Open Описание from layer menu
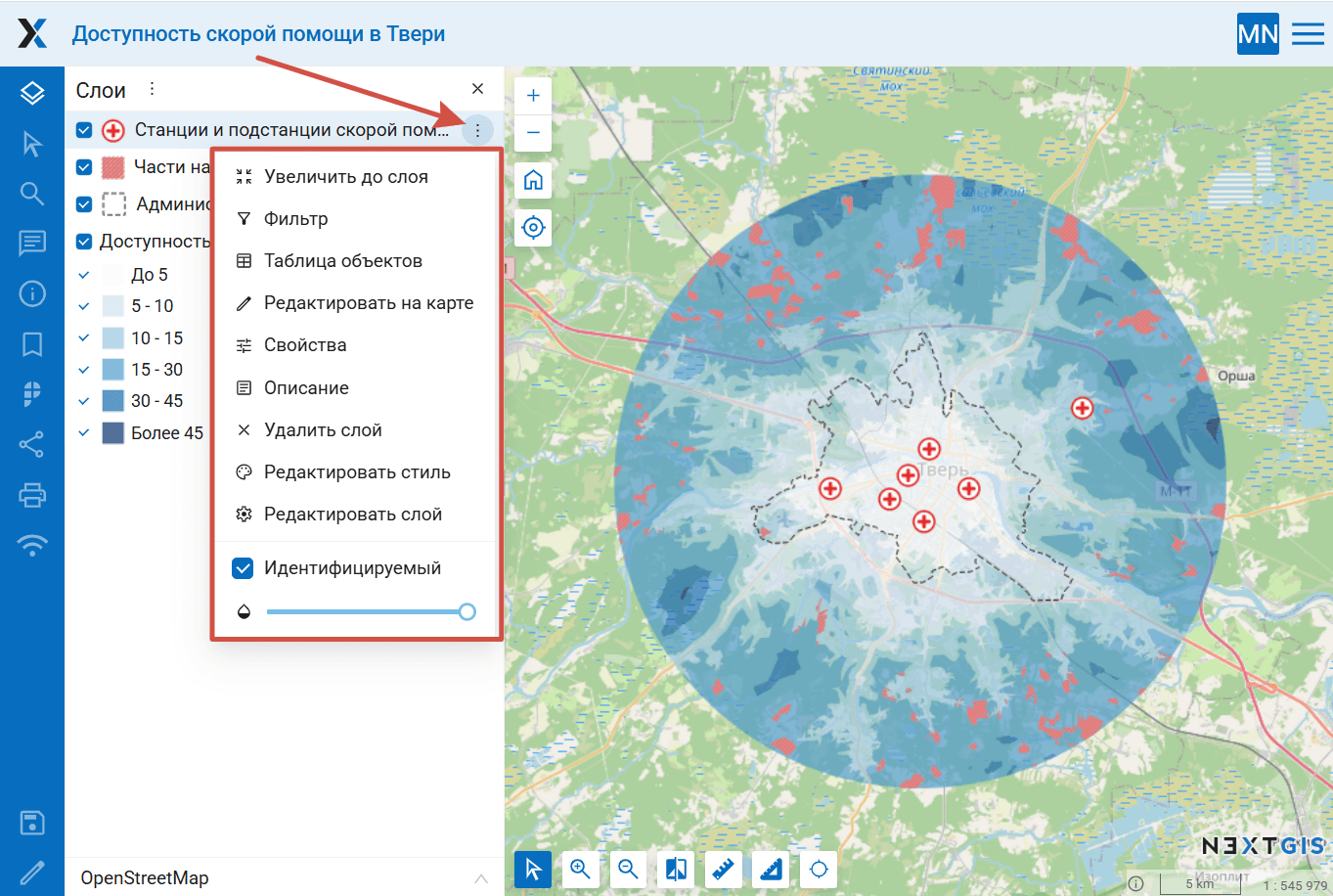The width and height of the screenshot is (1333, 896). point(356,388)
